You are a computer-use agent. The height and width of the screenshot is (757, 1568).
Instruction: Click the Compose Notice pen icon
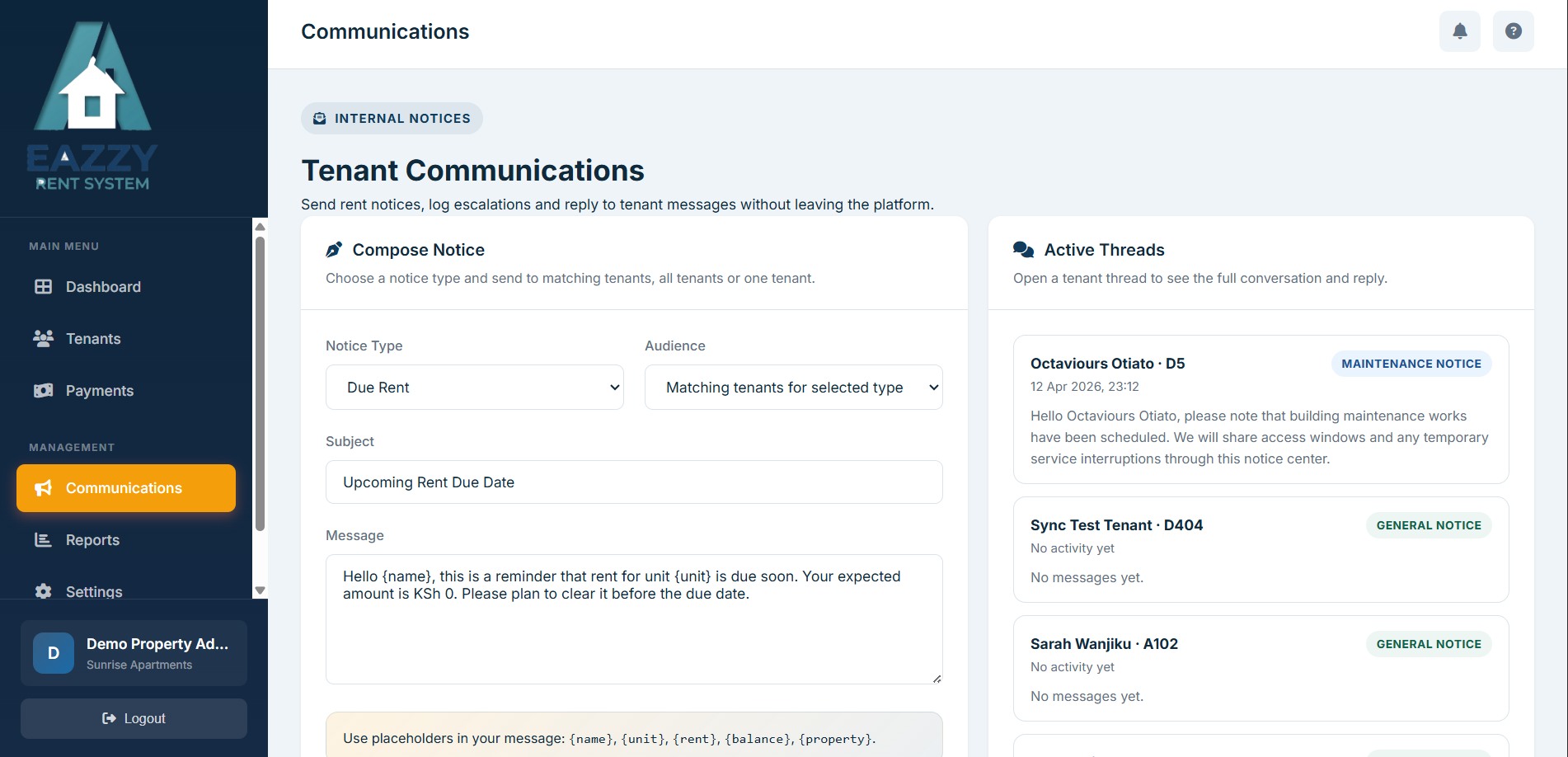tap(334, 250)
